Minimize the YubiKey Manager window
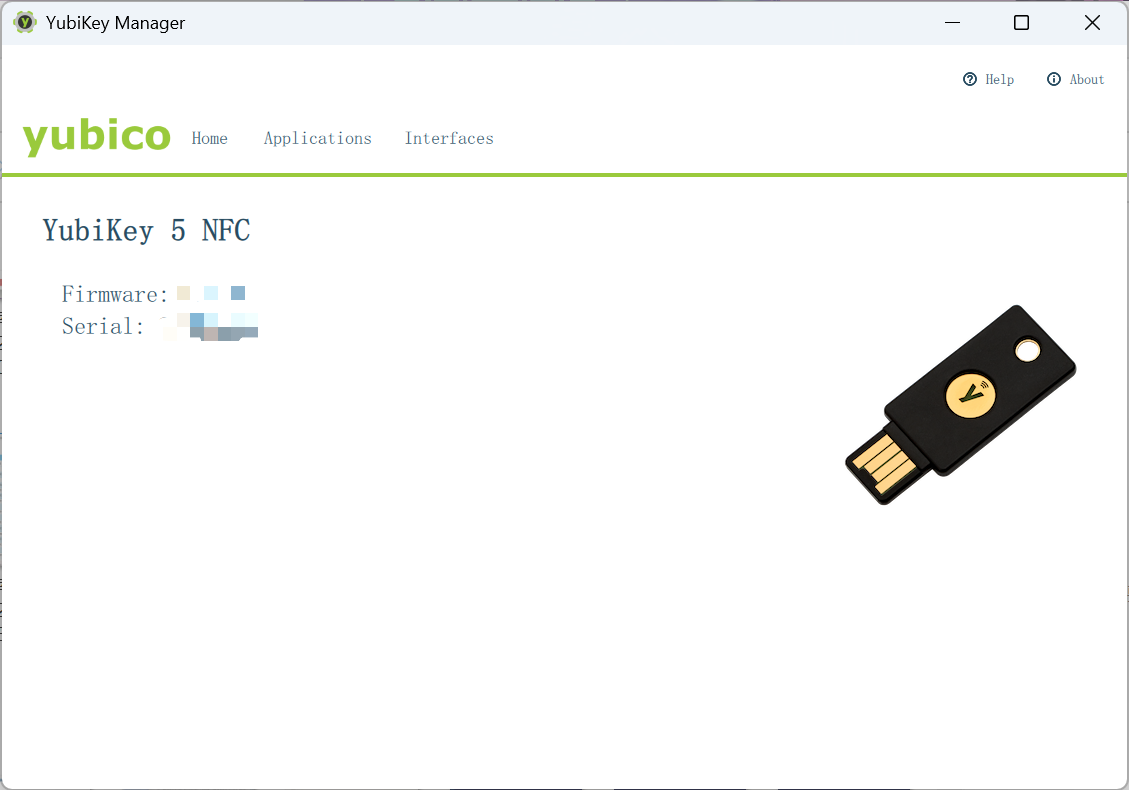The image size is (1129, 790). click(951, 22)
